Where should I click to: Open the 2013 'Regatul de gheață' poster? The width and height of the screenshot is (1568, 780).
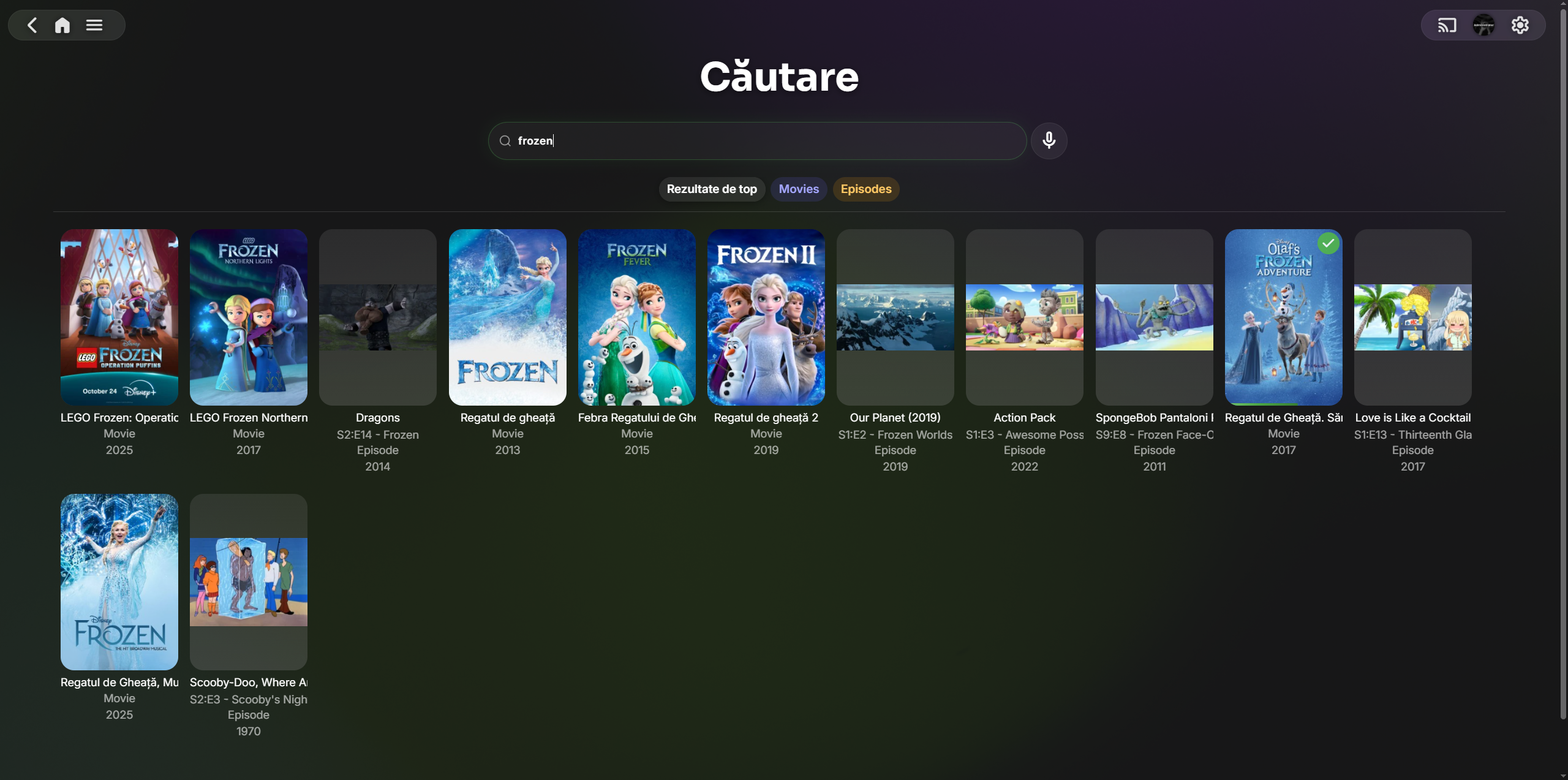[508, 317]
